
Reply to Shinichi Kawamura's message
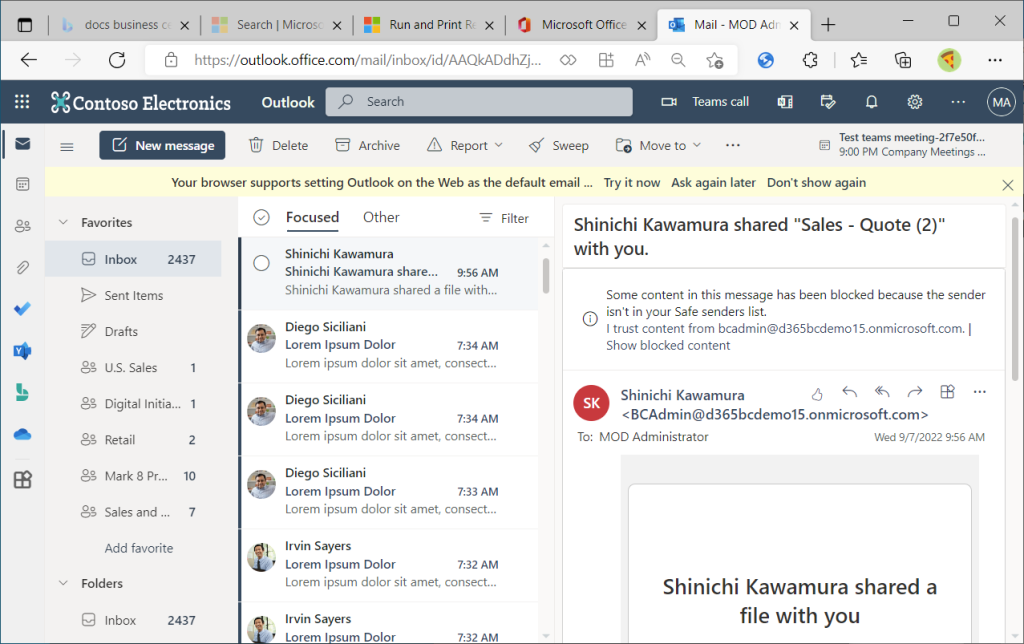click(850, 392)
